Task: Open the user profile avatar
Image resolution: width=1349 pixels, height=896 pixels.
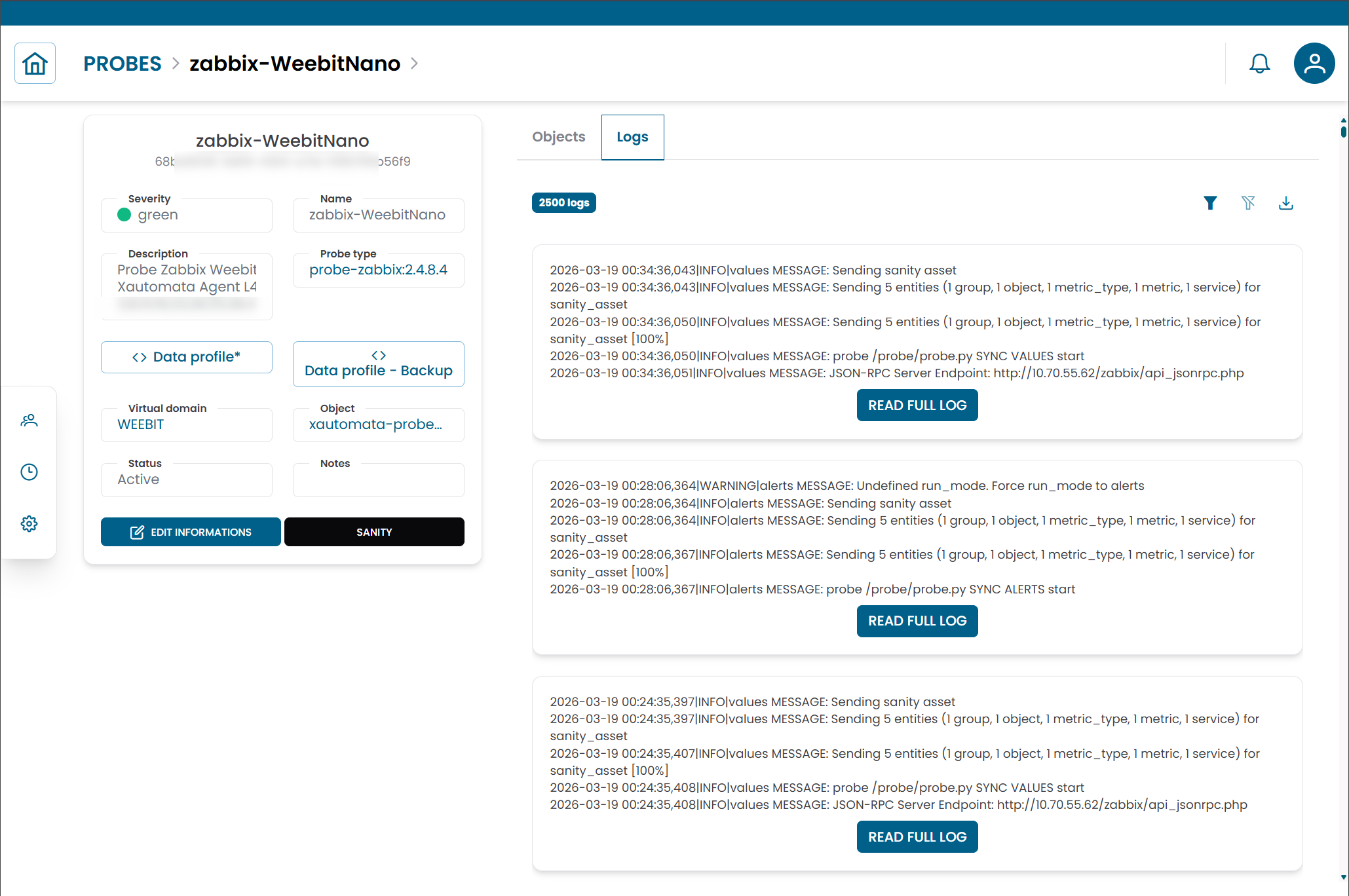Action: pyautogui.click(x=1314, y=64)
